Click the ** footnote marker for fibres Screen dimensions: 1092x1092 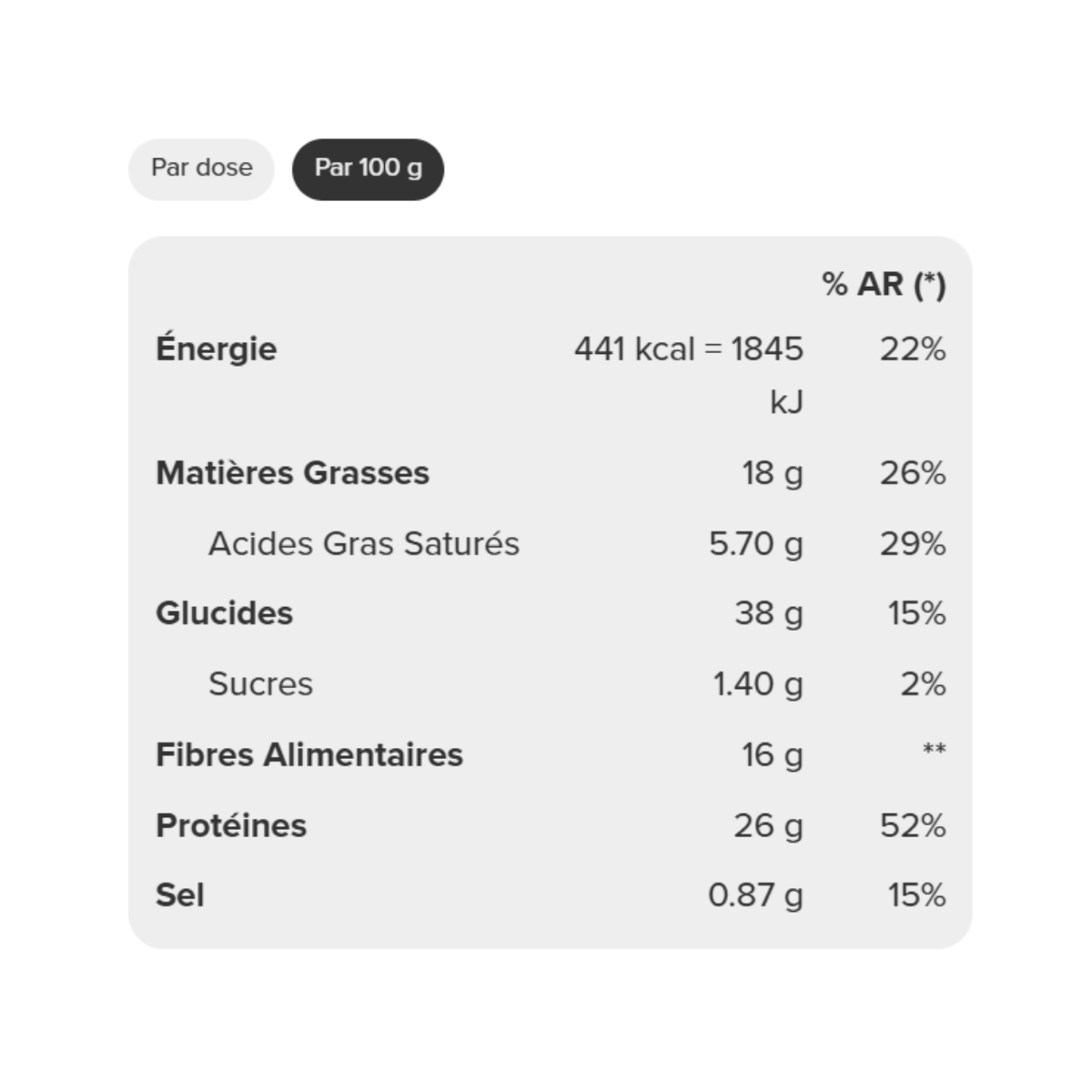(x=935, y=750)
